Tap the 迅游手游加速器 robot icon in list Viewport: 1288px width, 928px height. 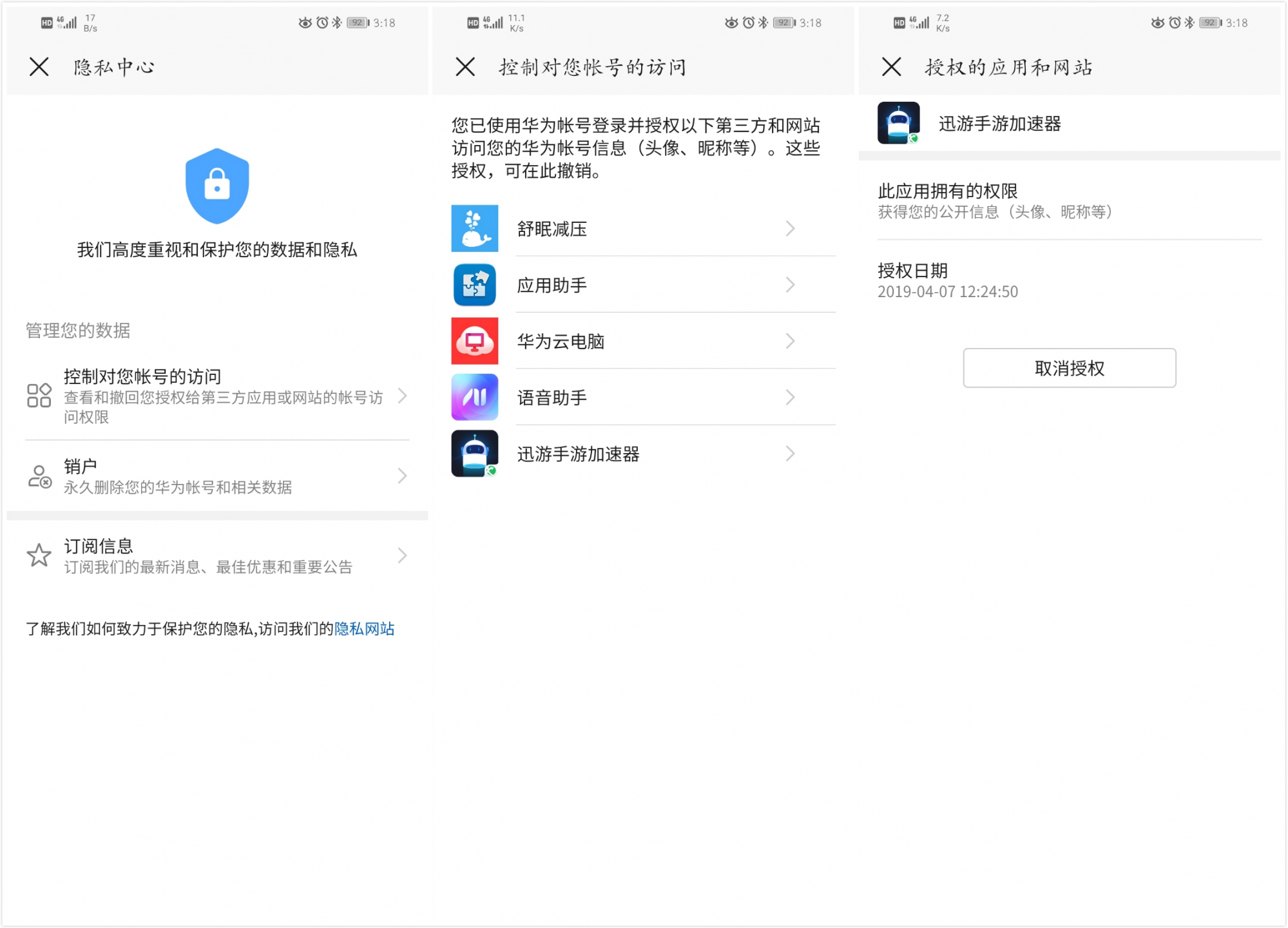pos(474,454)
